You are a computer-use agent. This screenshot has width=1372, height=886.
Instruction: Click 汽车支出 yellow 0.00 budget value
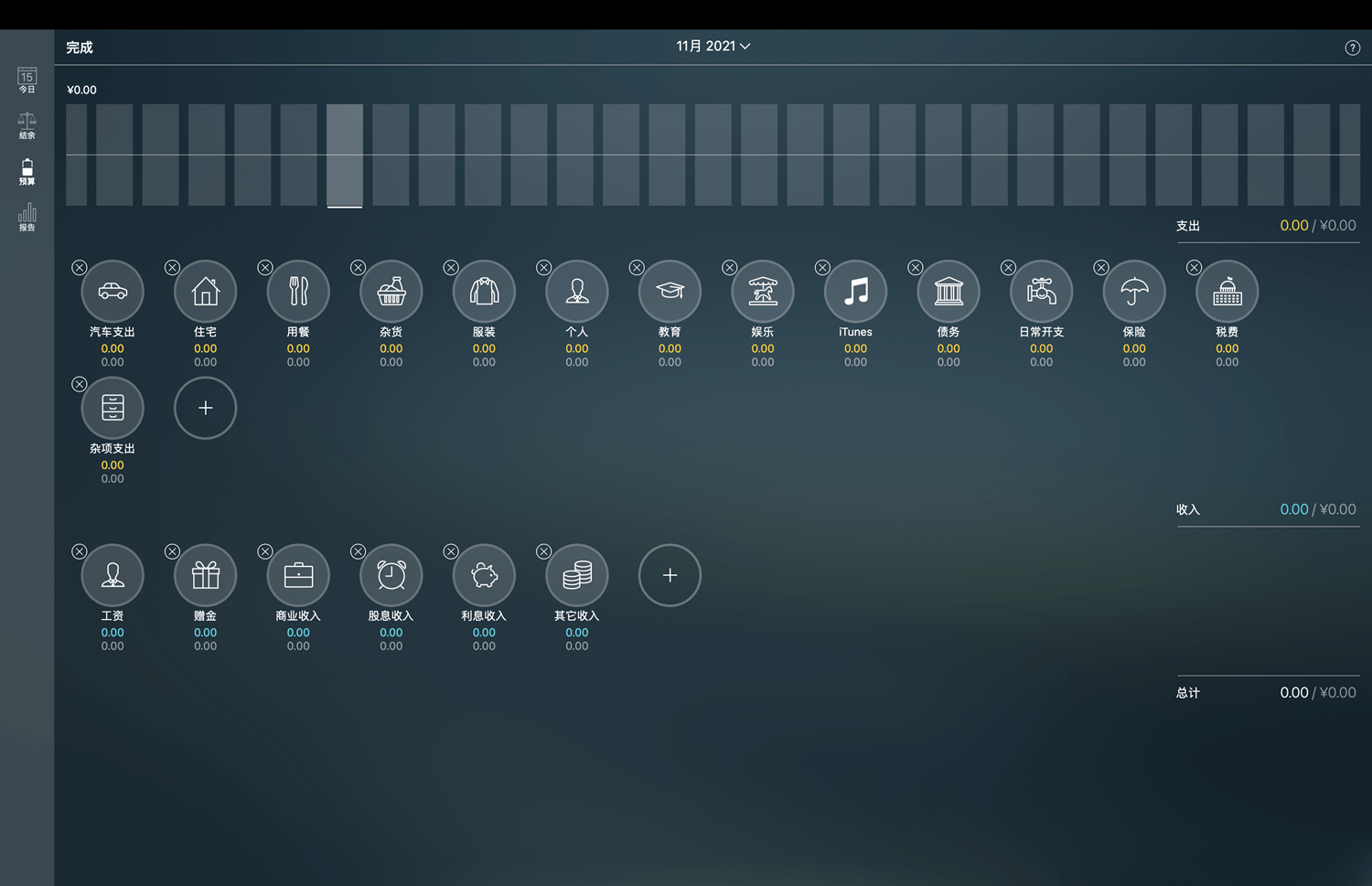113,348
